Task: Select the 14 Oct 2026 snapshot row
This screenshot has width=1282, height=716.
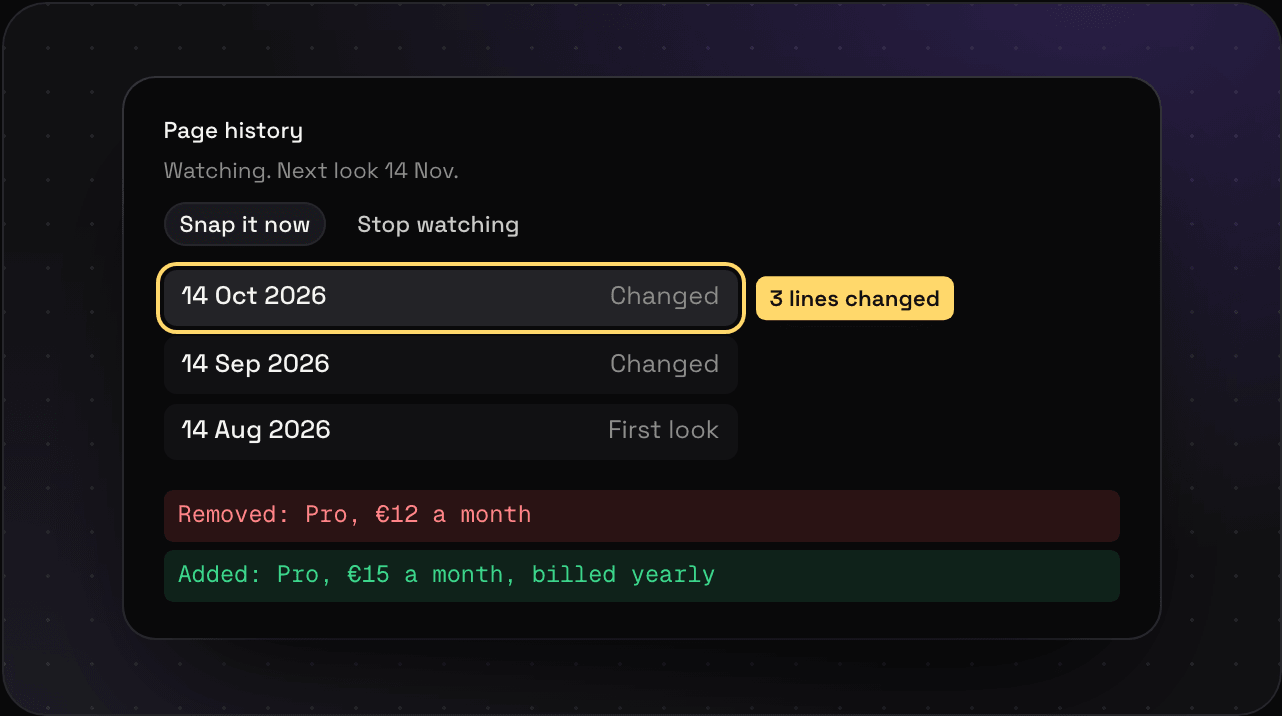Action: pyautogui.click(x=451, y=297)
